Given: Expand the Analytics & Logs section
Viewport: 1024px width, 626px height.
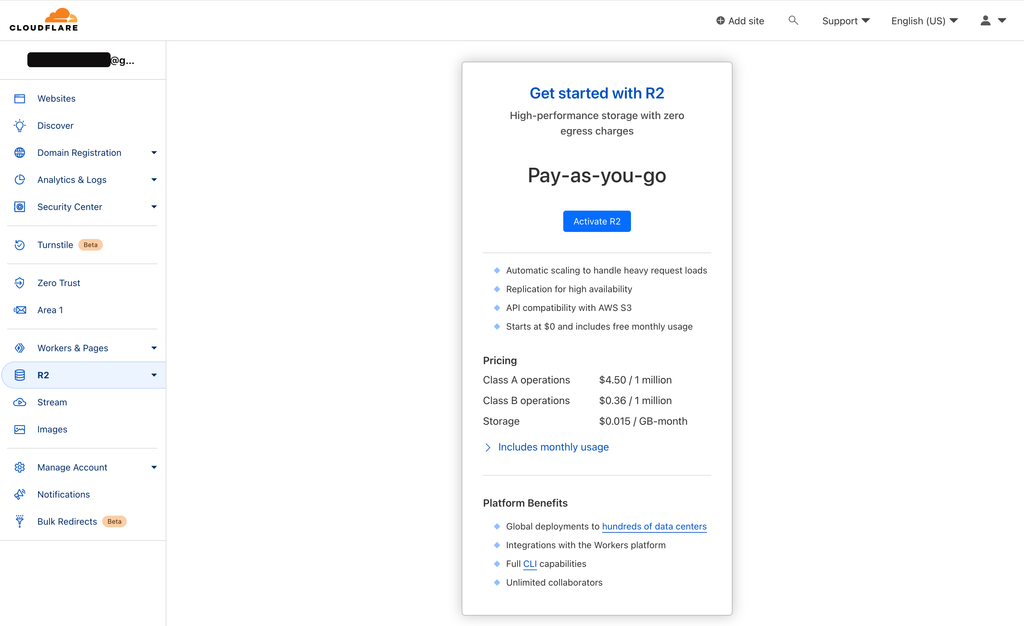Looking at the screenshot, I should (x=153, y=179).
